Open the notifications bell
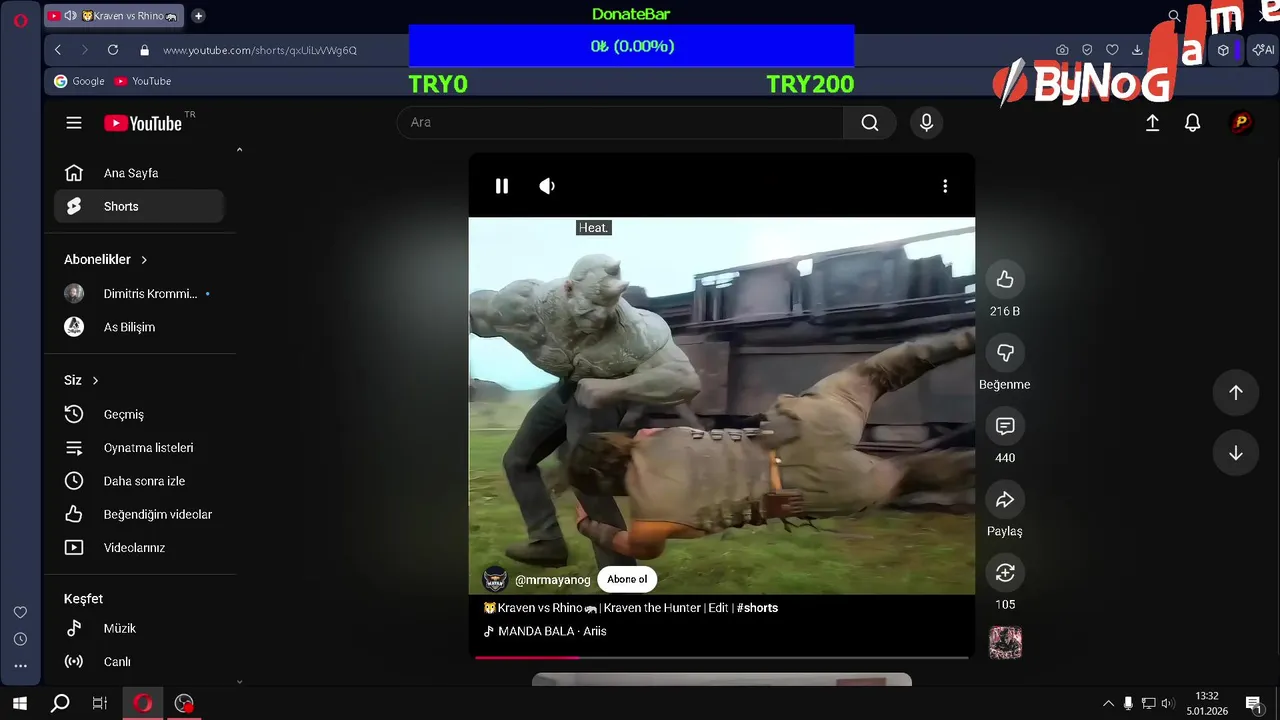1280x720 pixels. [1192, 123]
